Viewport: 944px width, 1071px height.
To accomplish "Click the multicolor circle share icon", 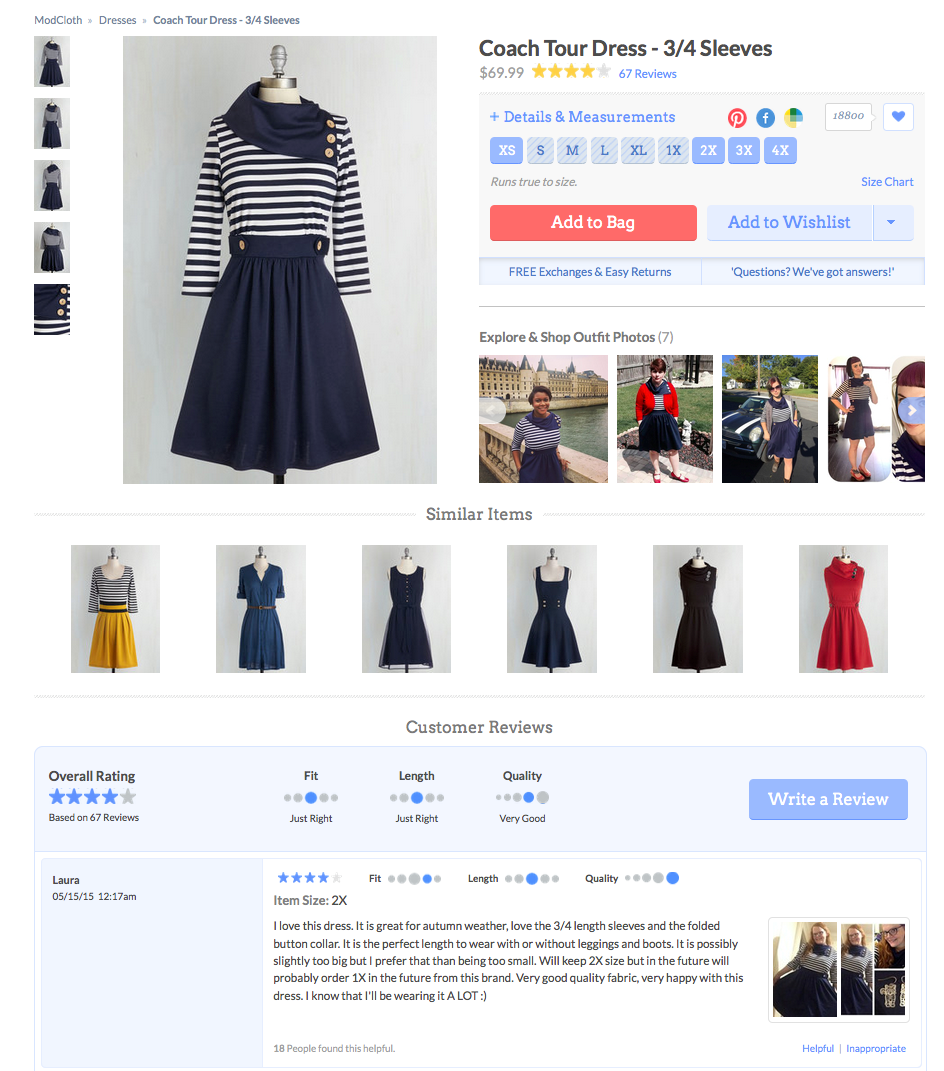I will (793, 117).
